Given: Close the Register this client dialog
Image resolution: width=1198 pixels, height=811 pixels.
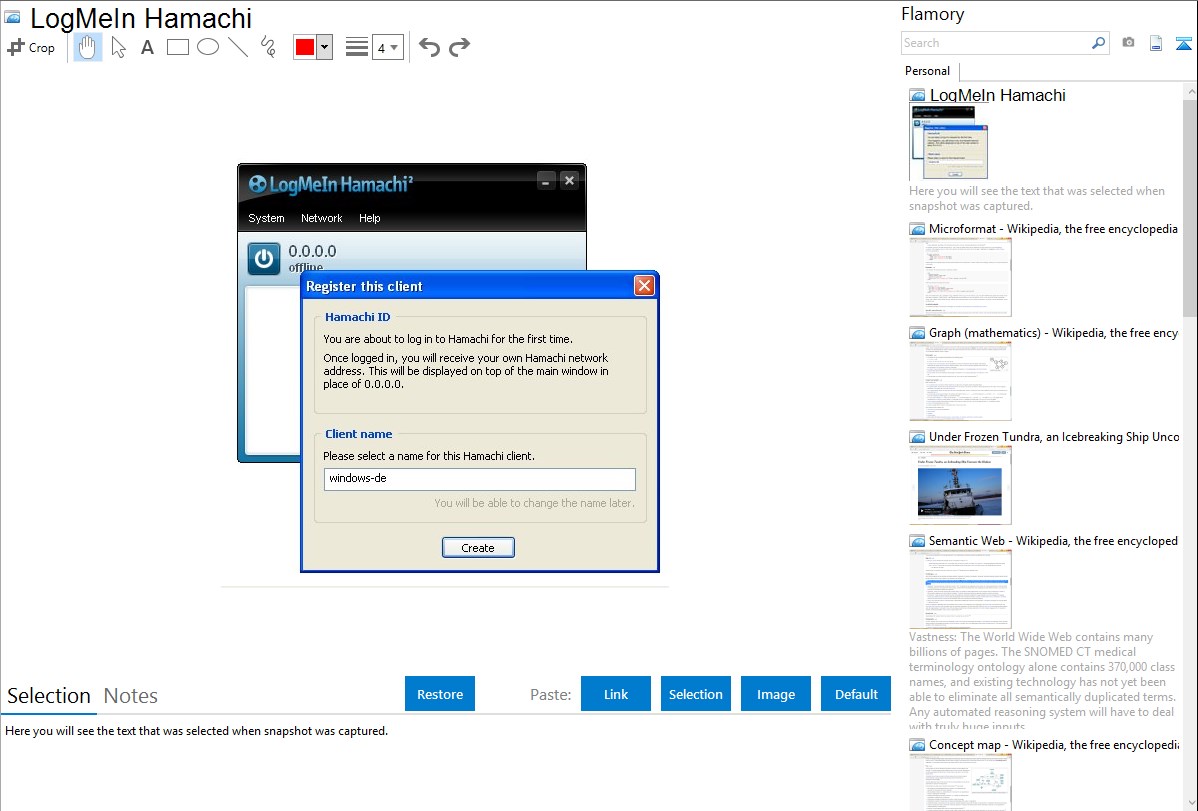Looking at the screenshot, I should (x=644, y=286).
